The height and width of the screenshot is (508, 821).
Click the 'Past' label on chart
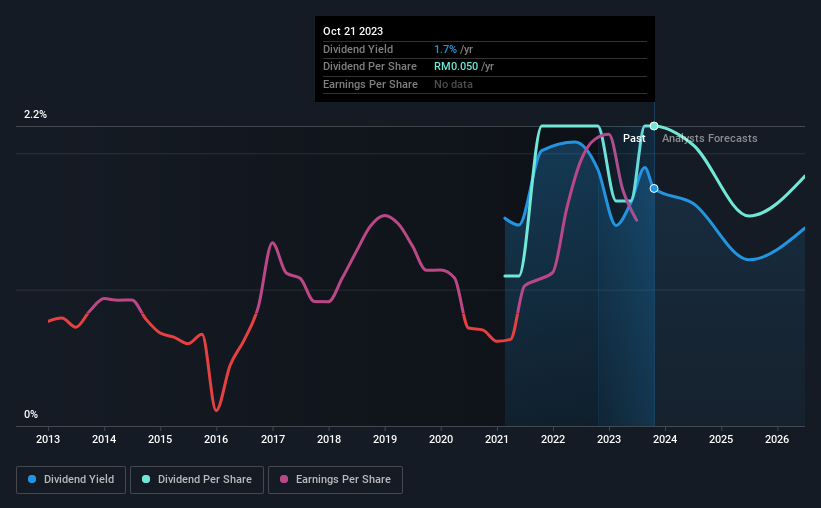[x=634, y=138]
